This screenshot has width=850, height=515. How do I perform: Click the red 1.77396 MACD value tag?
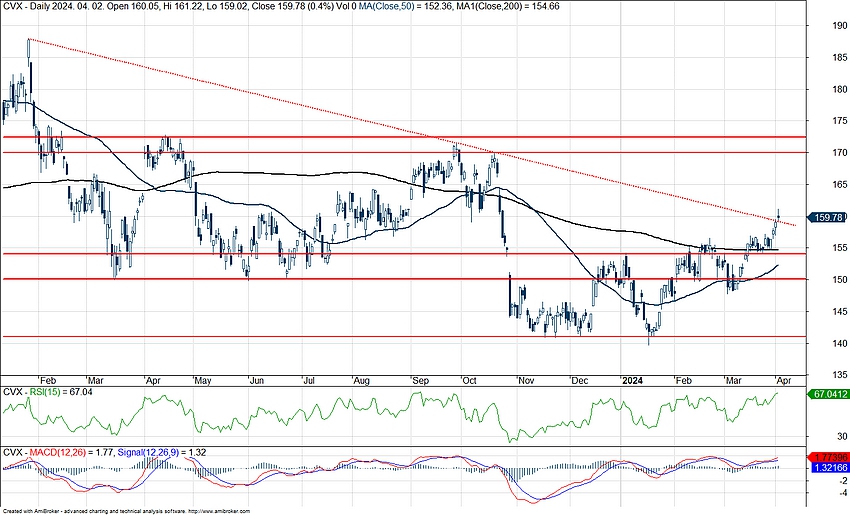coord(828,458)
